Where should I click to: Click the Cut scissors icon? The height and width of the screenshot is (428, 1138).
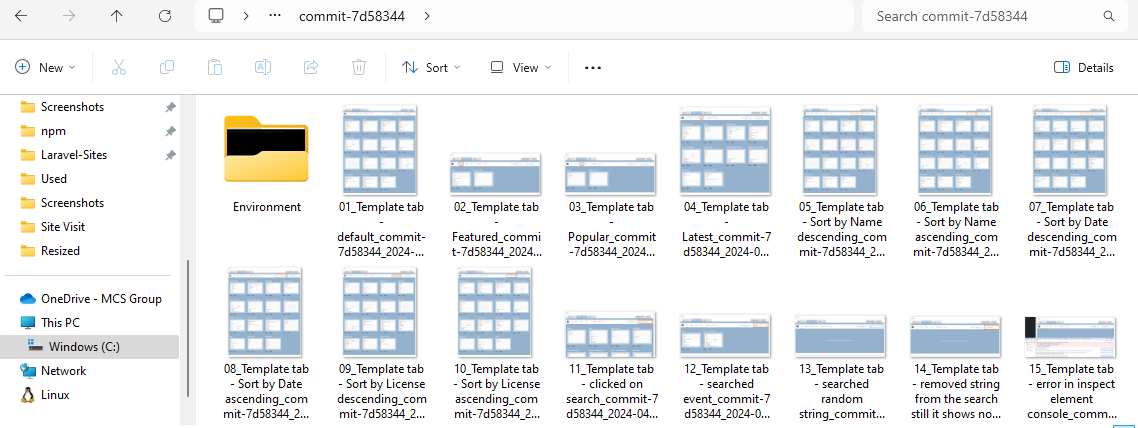(118, 67)
